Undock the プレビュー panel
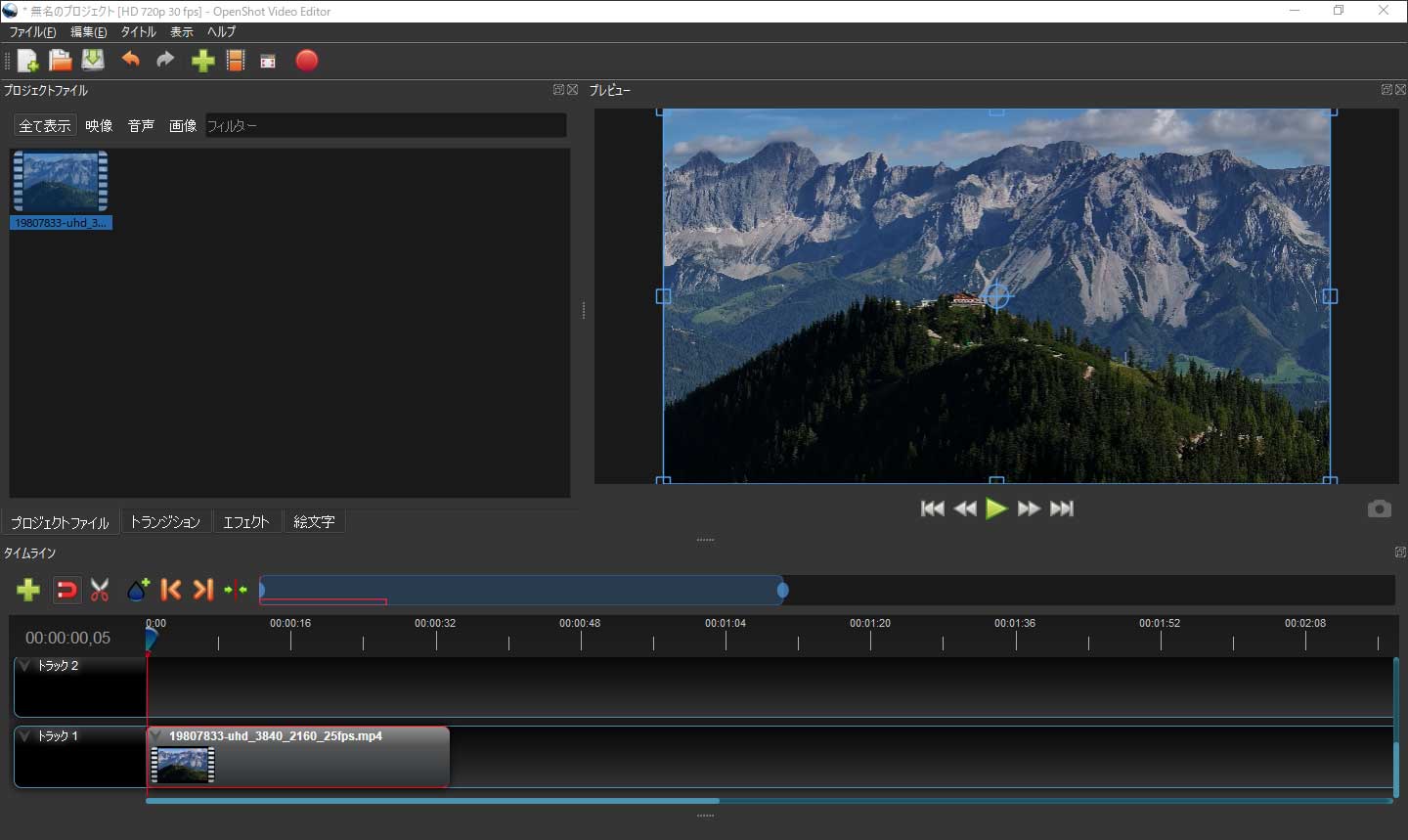 1386,89
